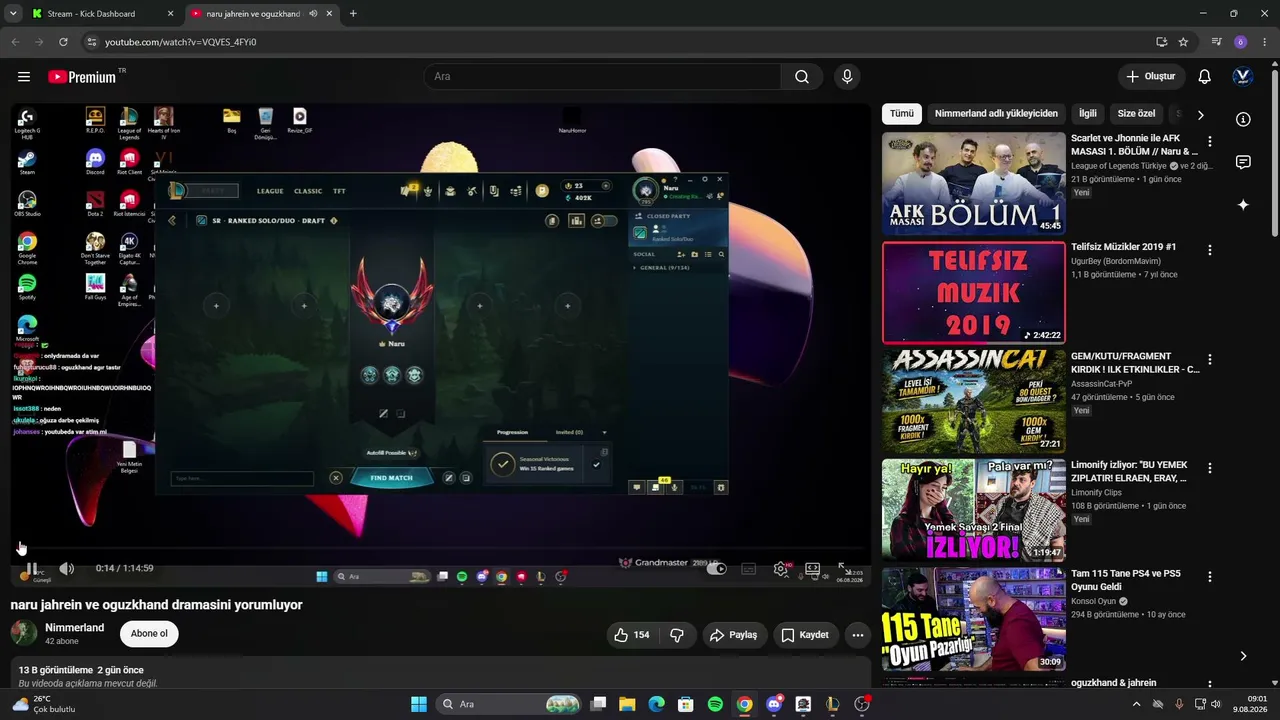
Task: Click the Chrome address bar URL
Action: (x=181, y=42)
